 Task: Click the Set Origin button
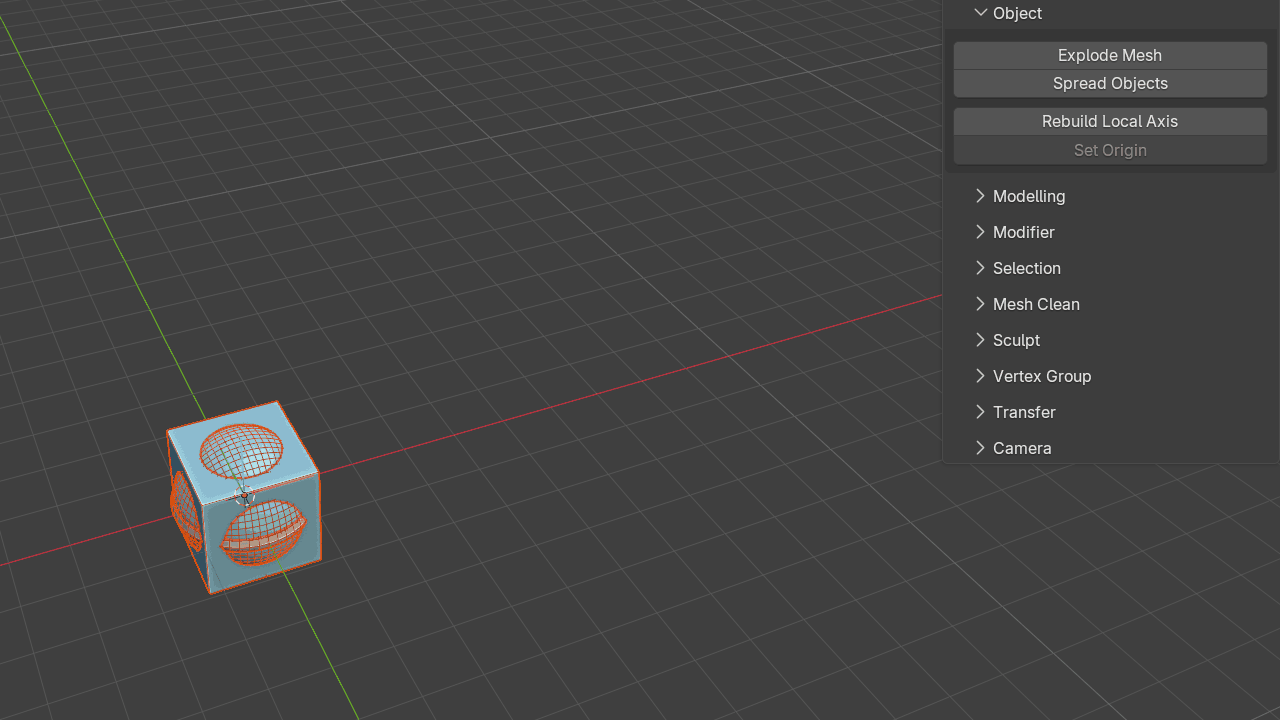tap(1110, 150)
